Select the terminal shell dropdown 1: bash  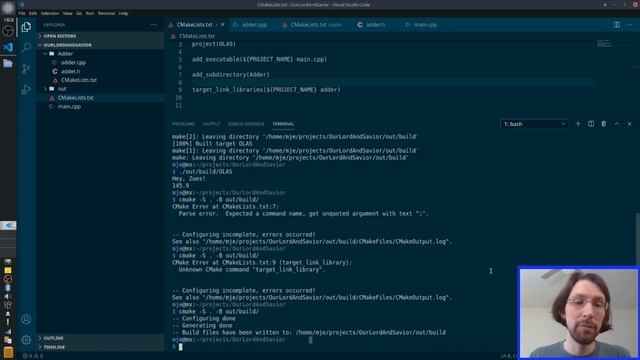(x=534, y=124)
